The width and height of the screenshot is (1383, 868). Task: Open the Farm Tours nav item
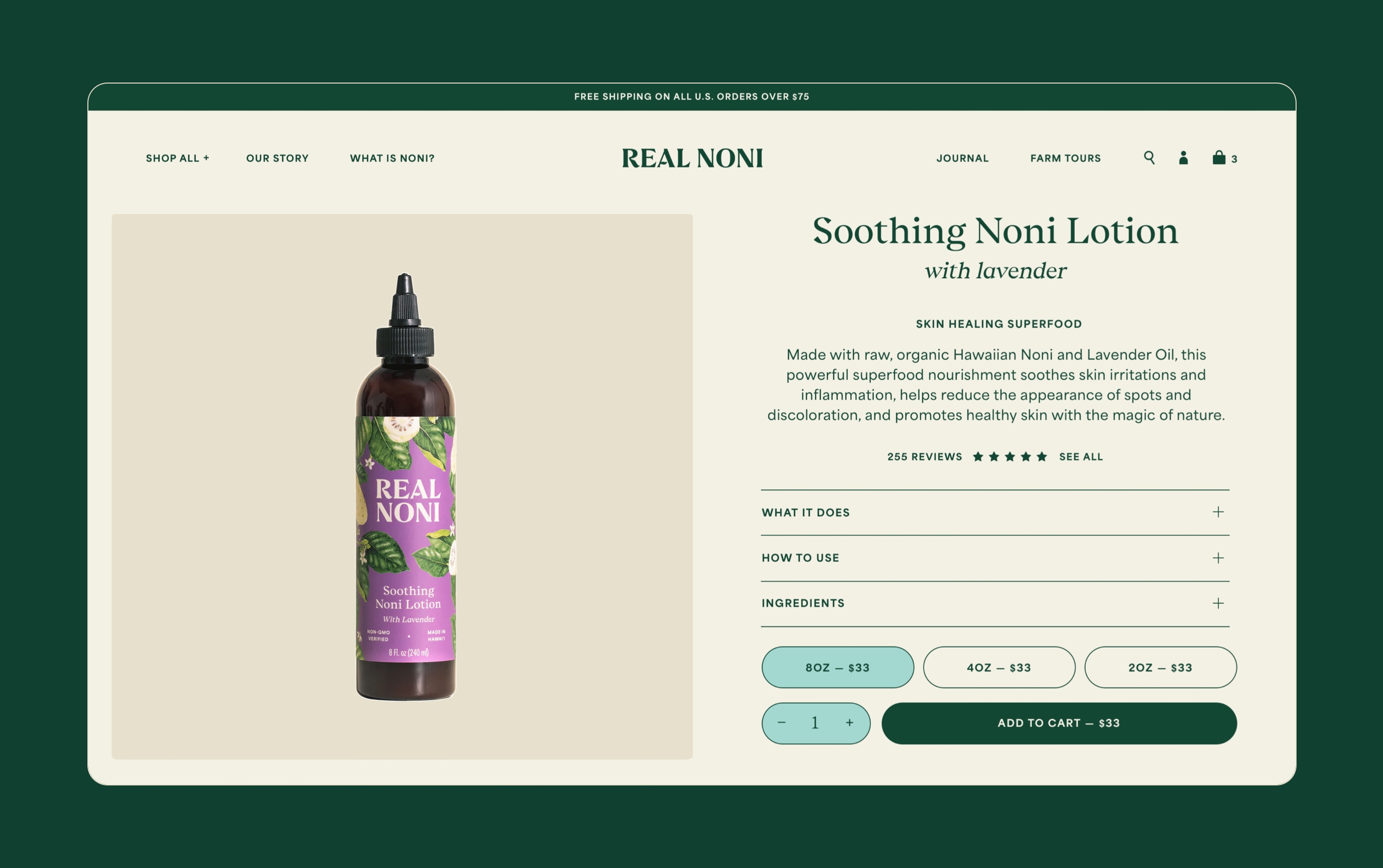coord(1066,158)
